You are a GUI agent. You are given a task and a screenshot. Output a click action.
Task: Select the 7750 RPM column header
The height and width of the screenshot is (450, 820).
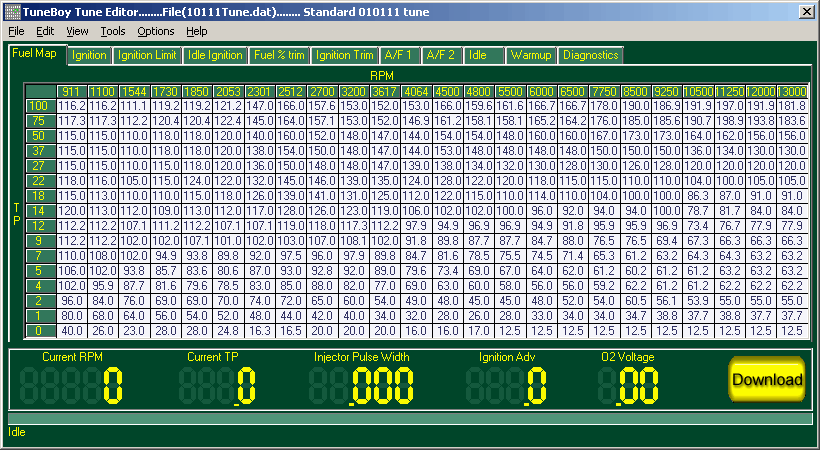point(605,92)
